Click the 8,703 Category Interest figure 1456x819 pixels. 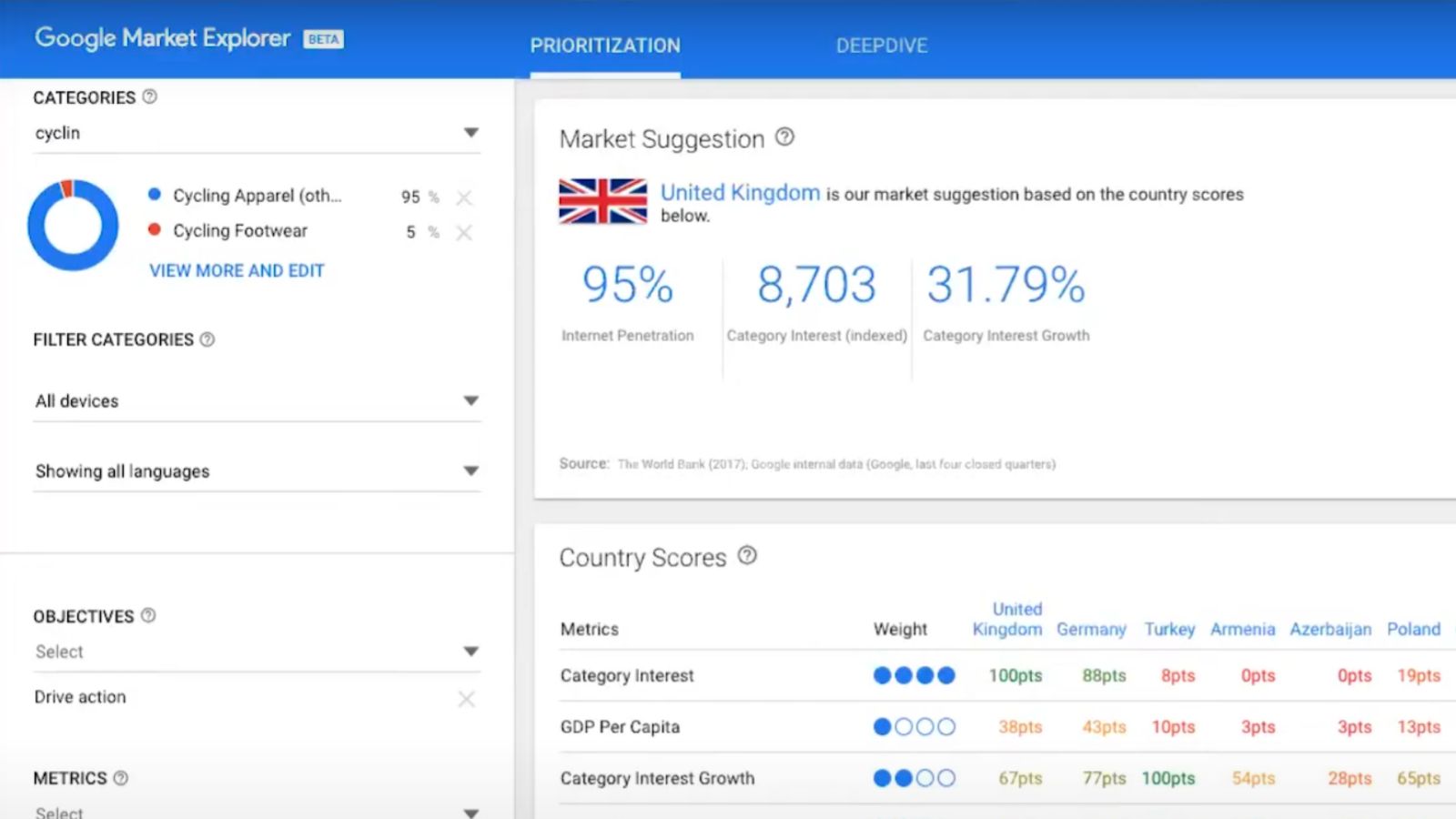point(816,285)
